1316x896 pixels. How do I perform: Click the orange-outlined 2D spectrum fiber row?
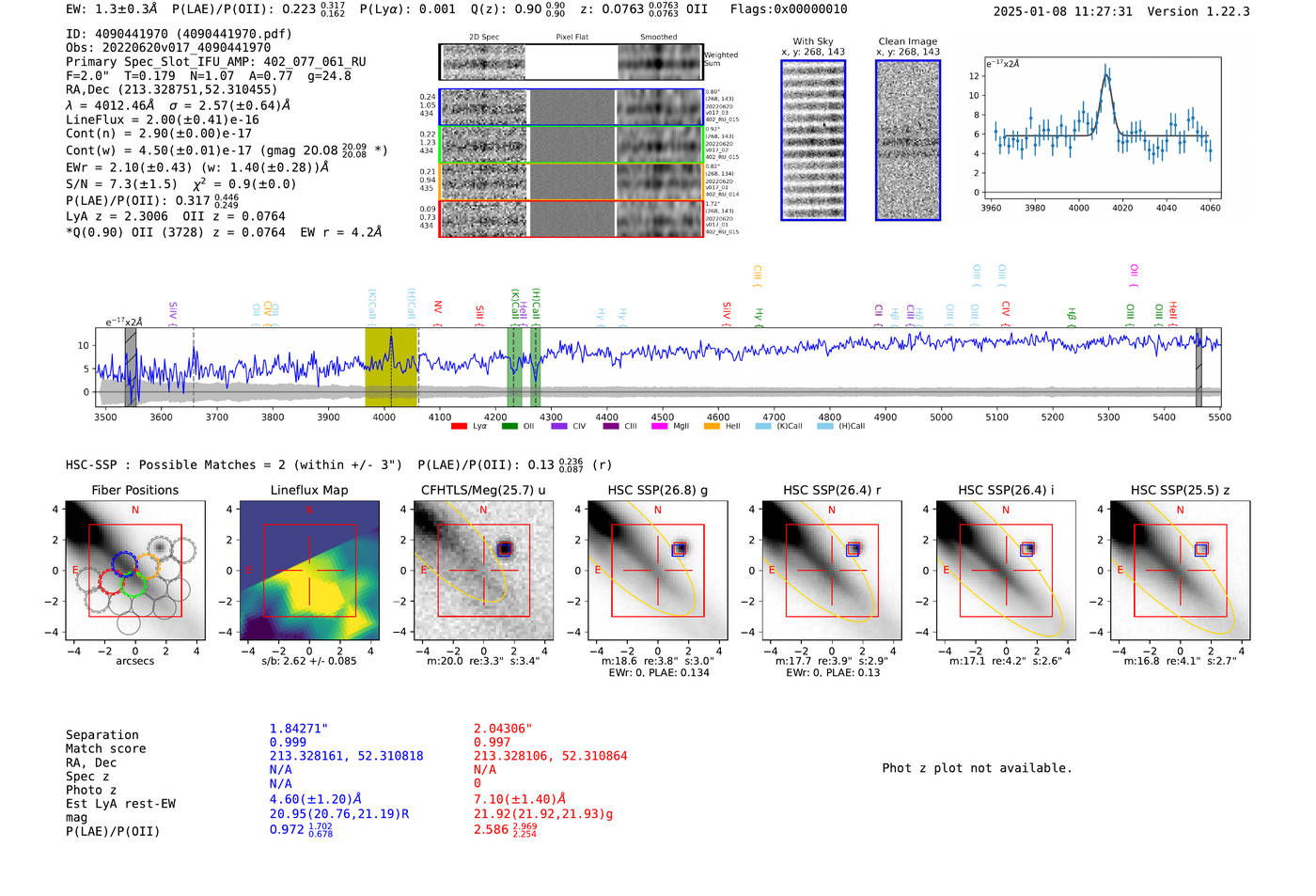(571, 181)
